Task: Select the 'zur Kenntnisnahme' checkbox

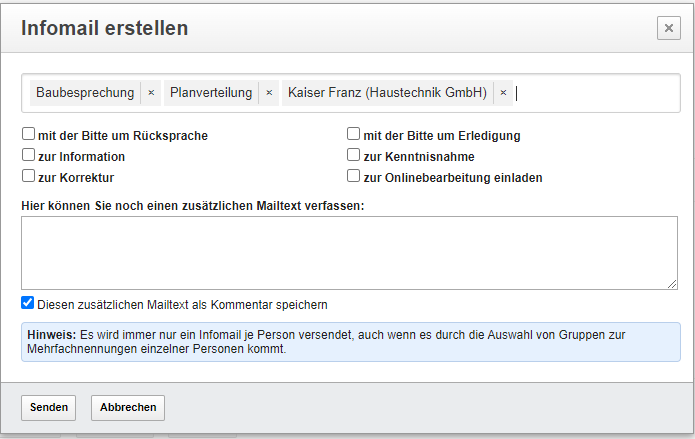Action: pyautogui.click(x=353, y=156)
